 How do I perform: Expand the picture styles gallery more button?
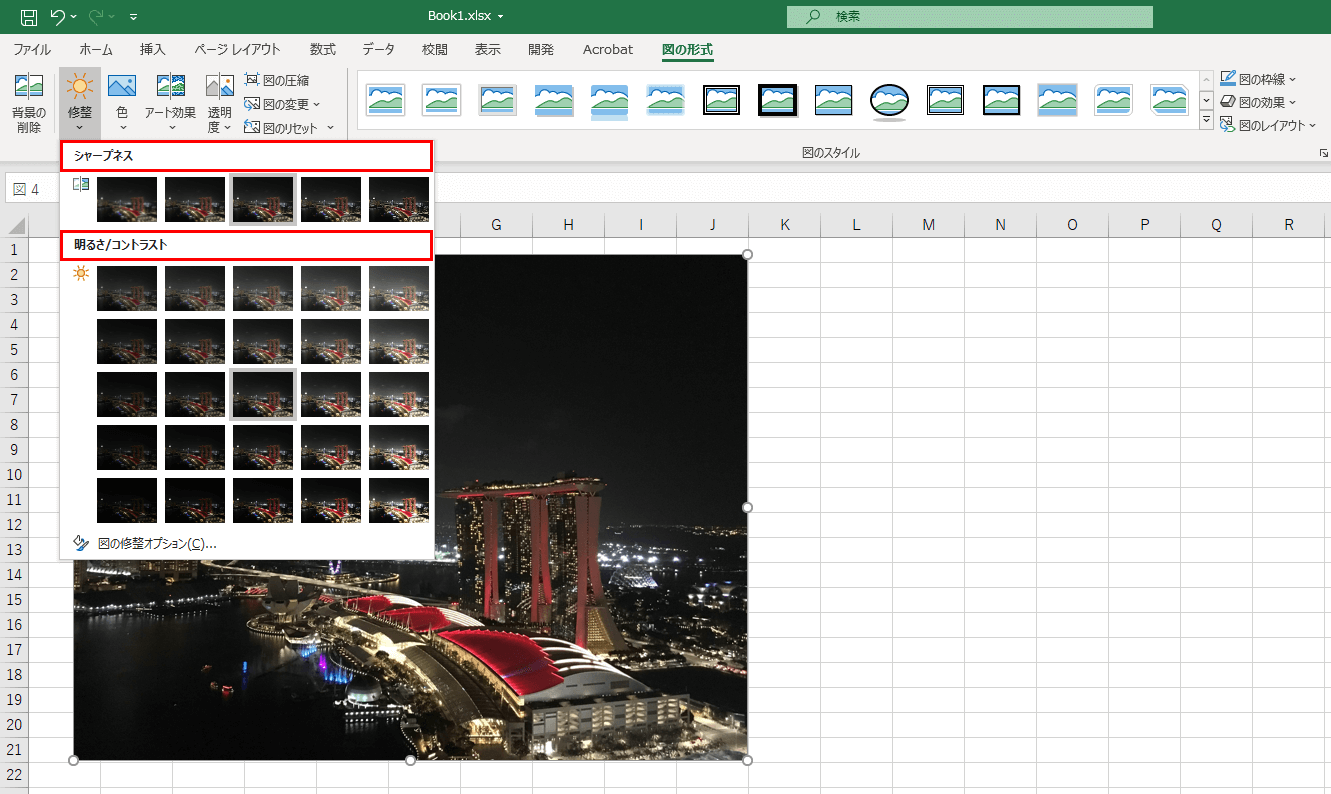(1206, 122)
